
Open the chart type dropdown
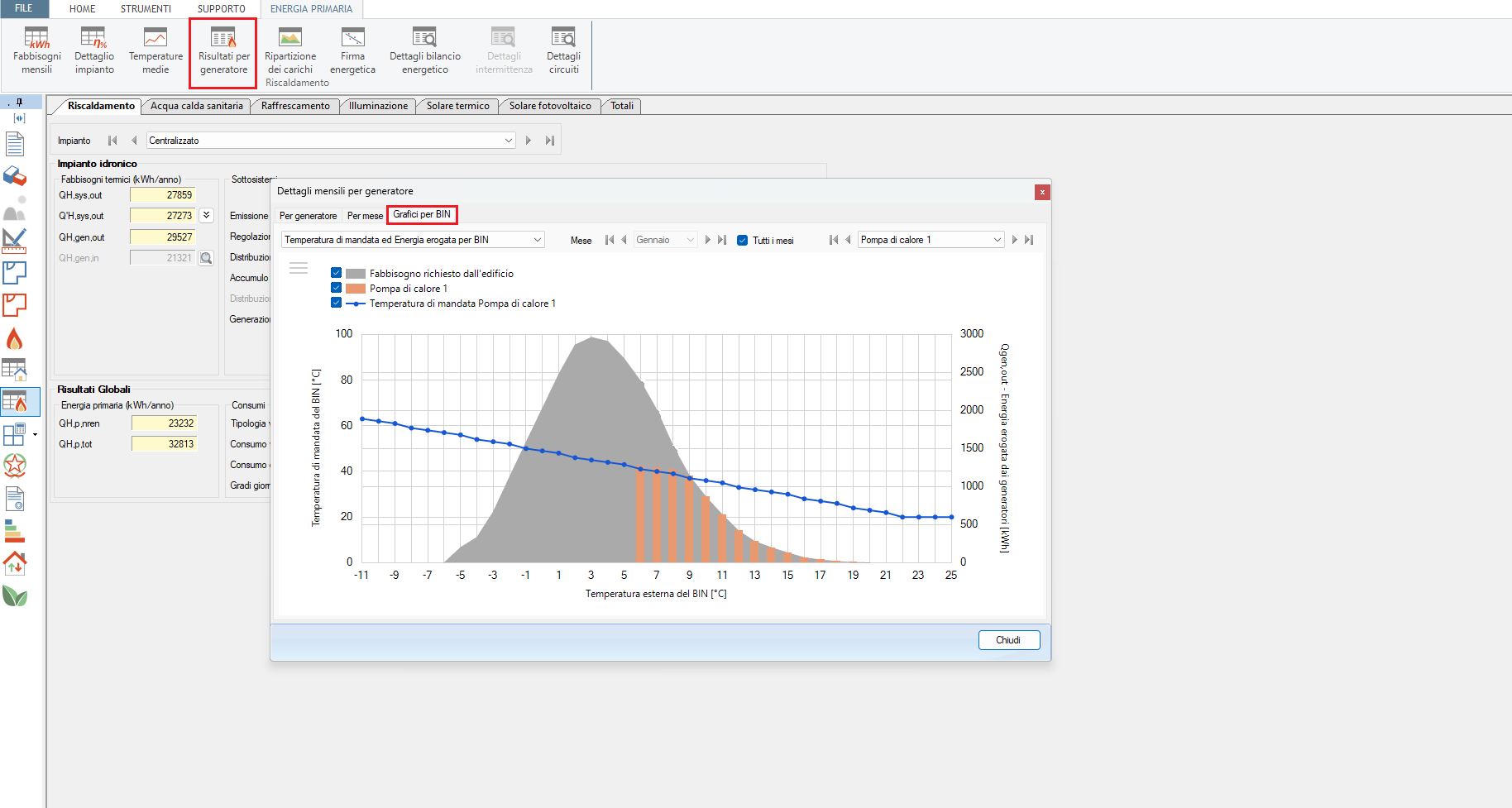(413, 240)
